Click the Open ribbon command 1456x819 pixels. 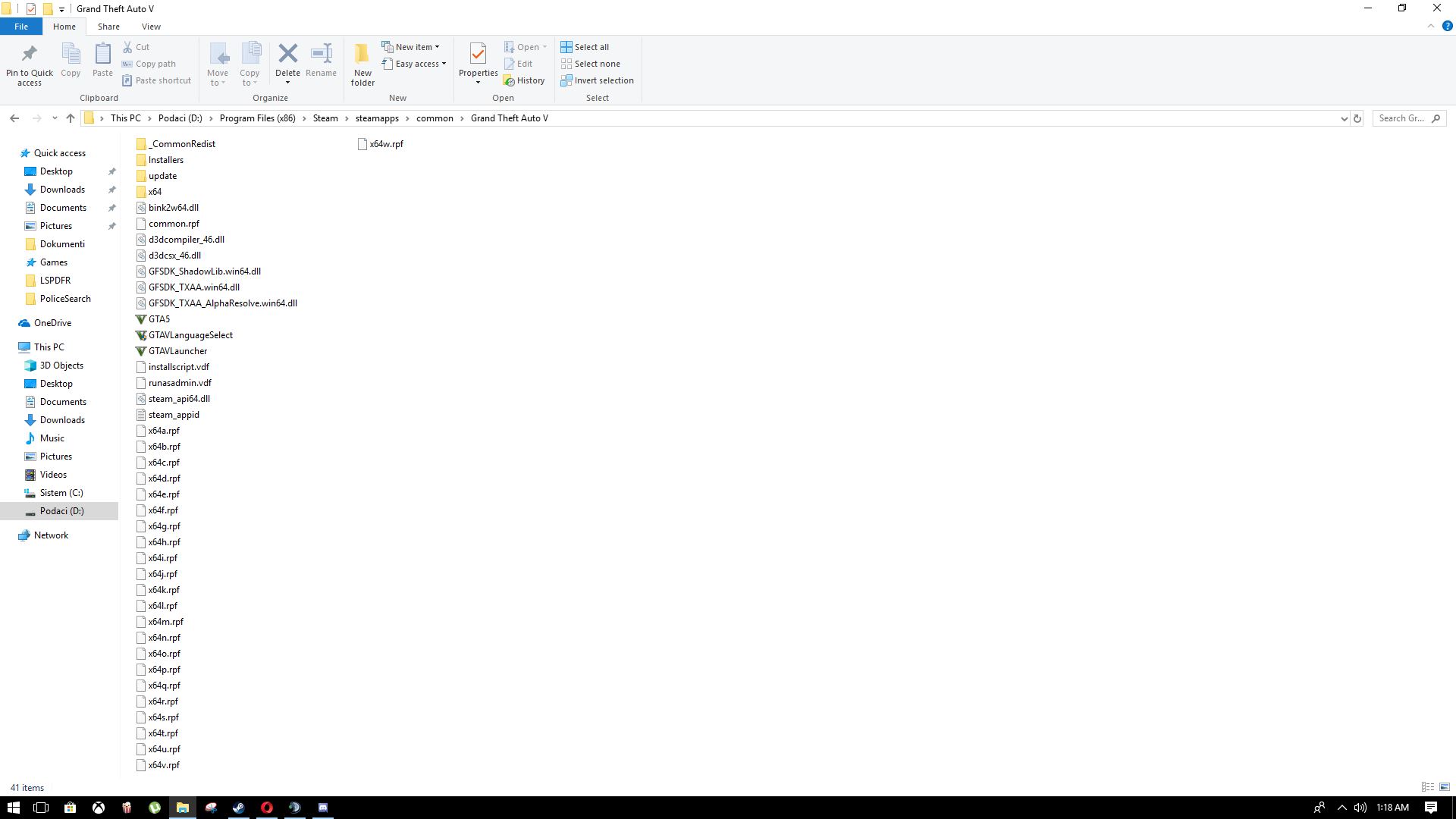pos(526,47)
